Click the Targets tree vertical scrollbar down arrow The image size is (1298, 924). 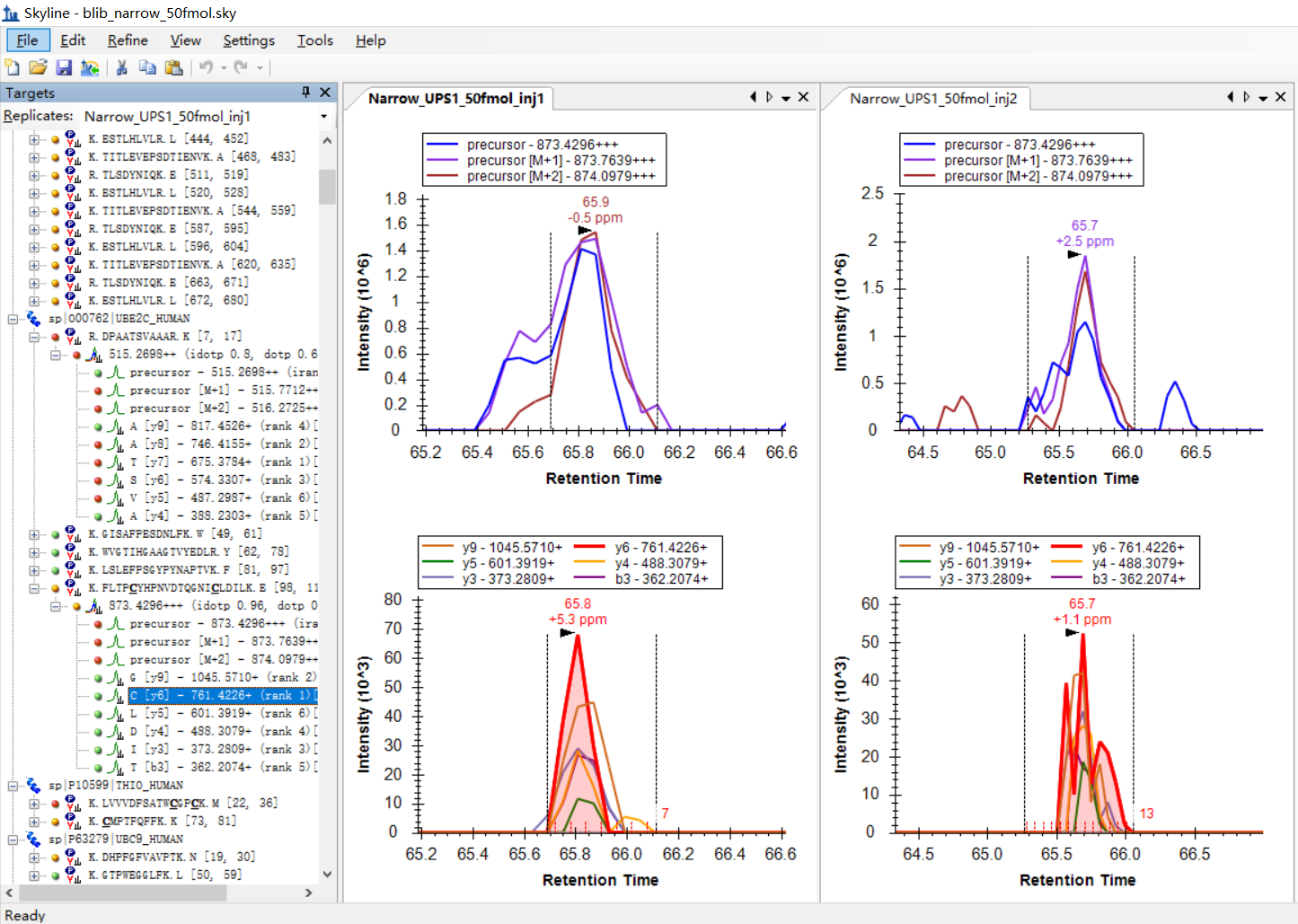pyautogui.click(x=327, y=874)
